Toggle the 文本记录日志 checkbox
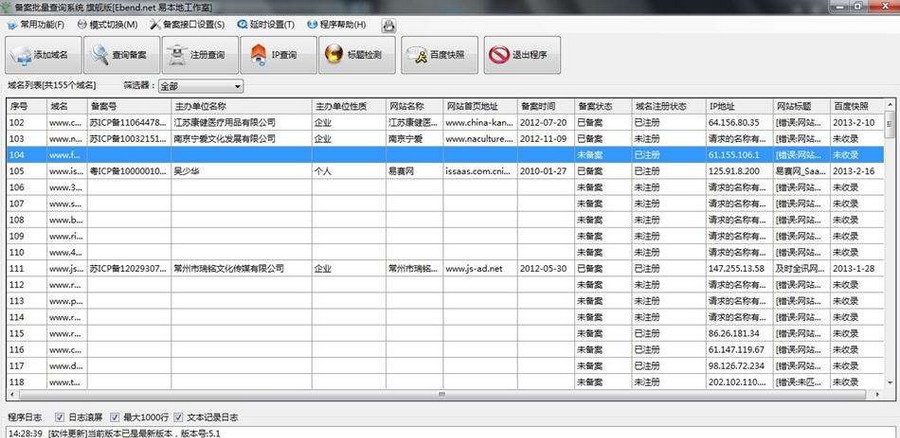The height and width of the screenshot is (438, 900). (179, 417)
